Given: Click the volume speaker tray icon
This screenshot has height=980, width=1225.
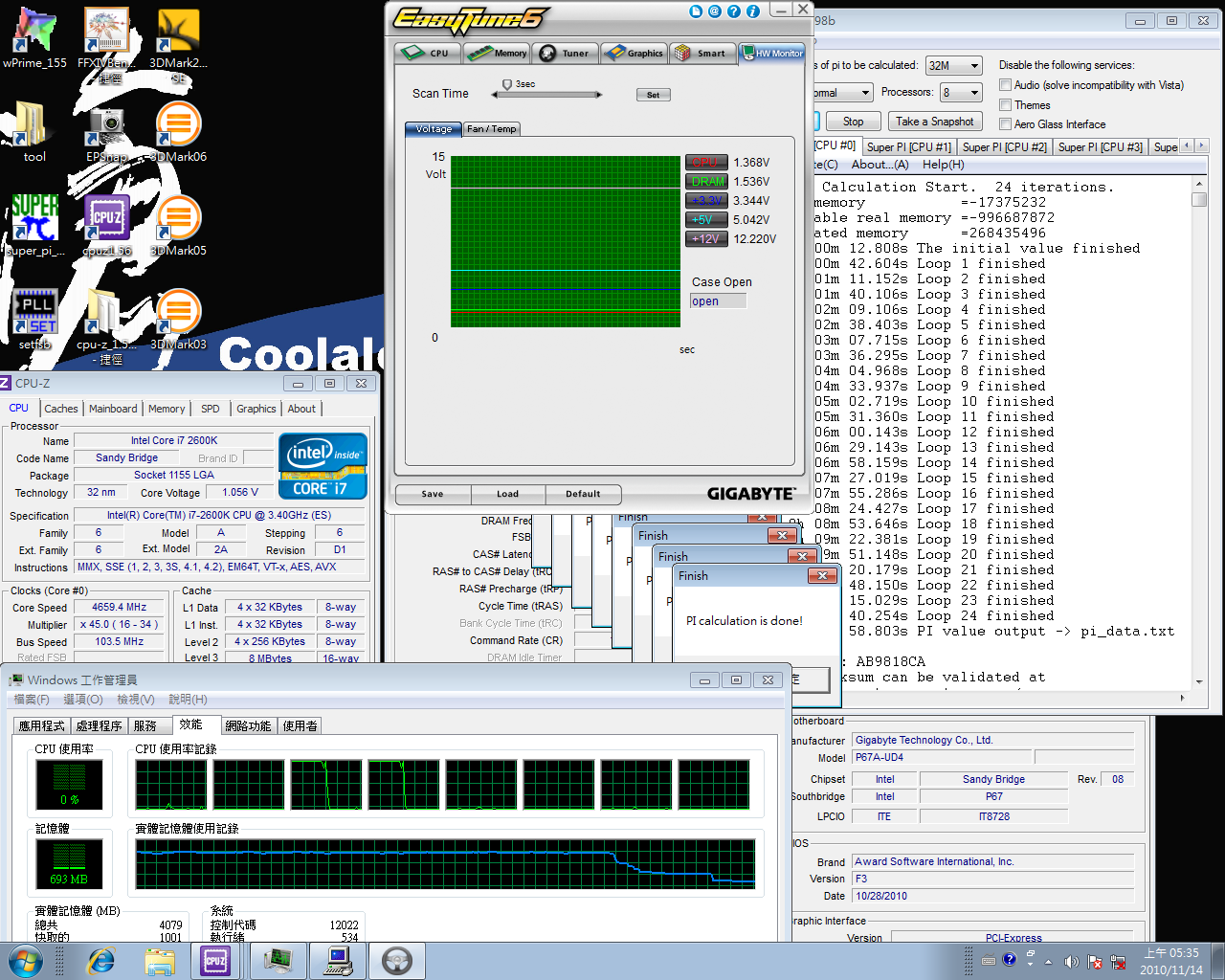Looking at the screenshot, I should tap(1071, 961).
